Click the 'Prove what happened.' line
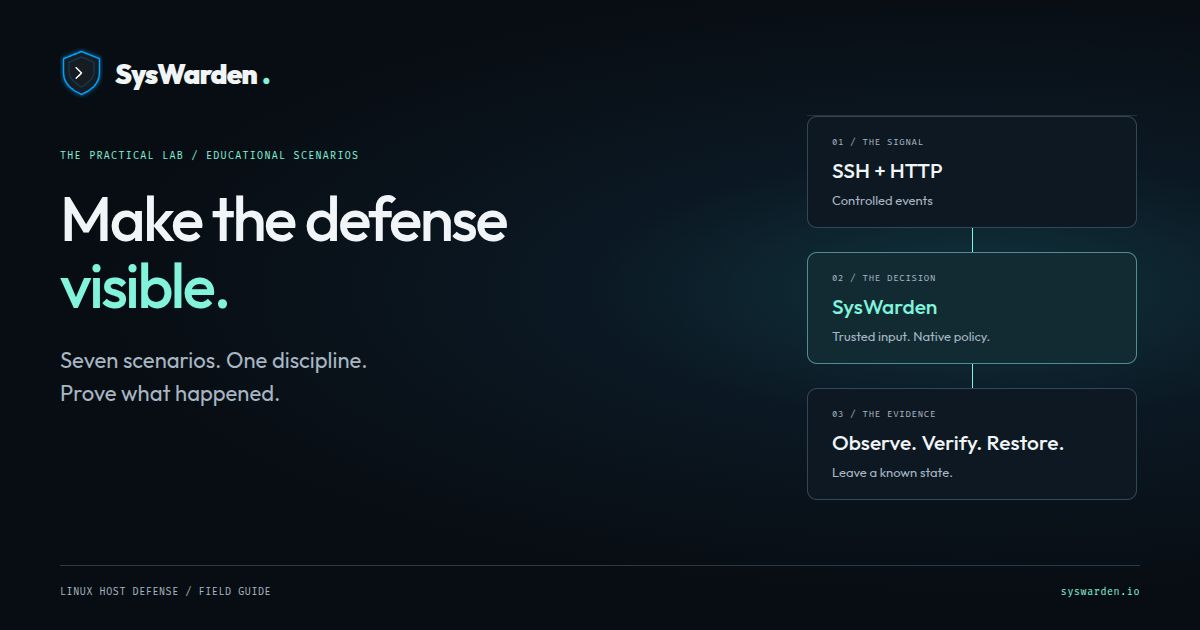This screenshot has height=630, width=1200. (170, 394)
